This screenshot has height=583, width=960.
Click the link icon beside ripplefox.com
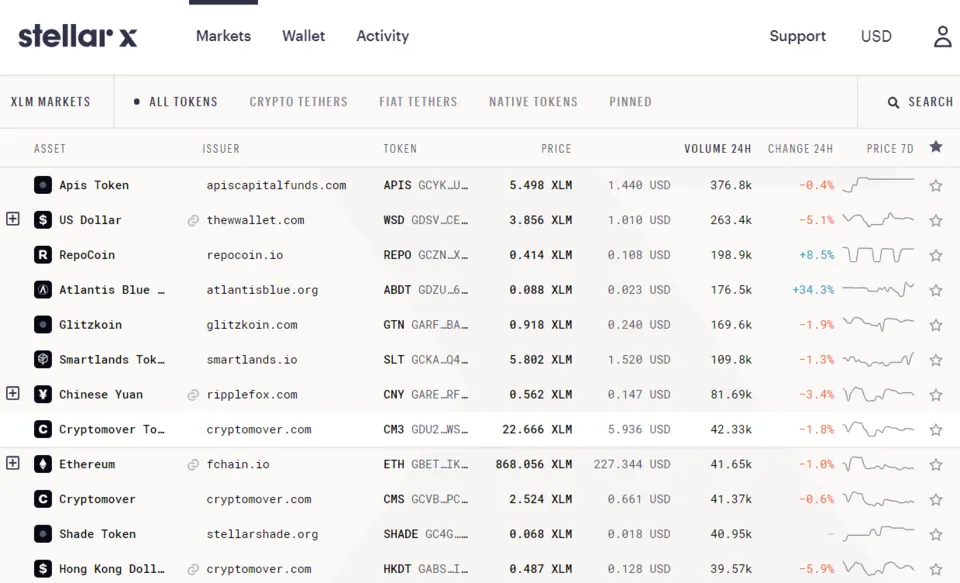(193, 395)
